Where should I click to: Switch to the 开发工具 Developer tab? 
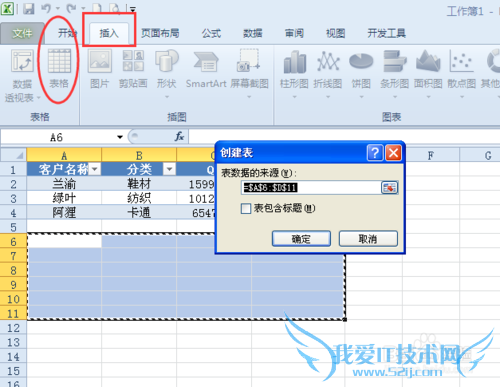click(x=387, y=33)
